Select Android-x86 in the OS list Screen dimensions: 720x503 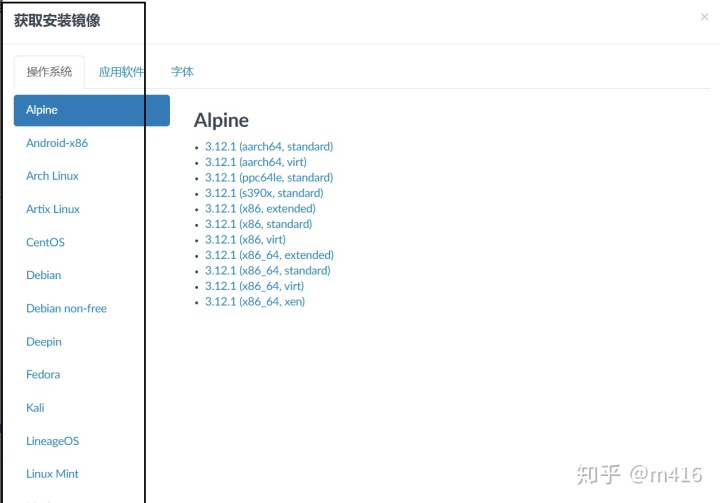pyautogui.click(x=57, y=143)
